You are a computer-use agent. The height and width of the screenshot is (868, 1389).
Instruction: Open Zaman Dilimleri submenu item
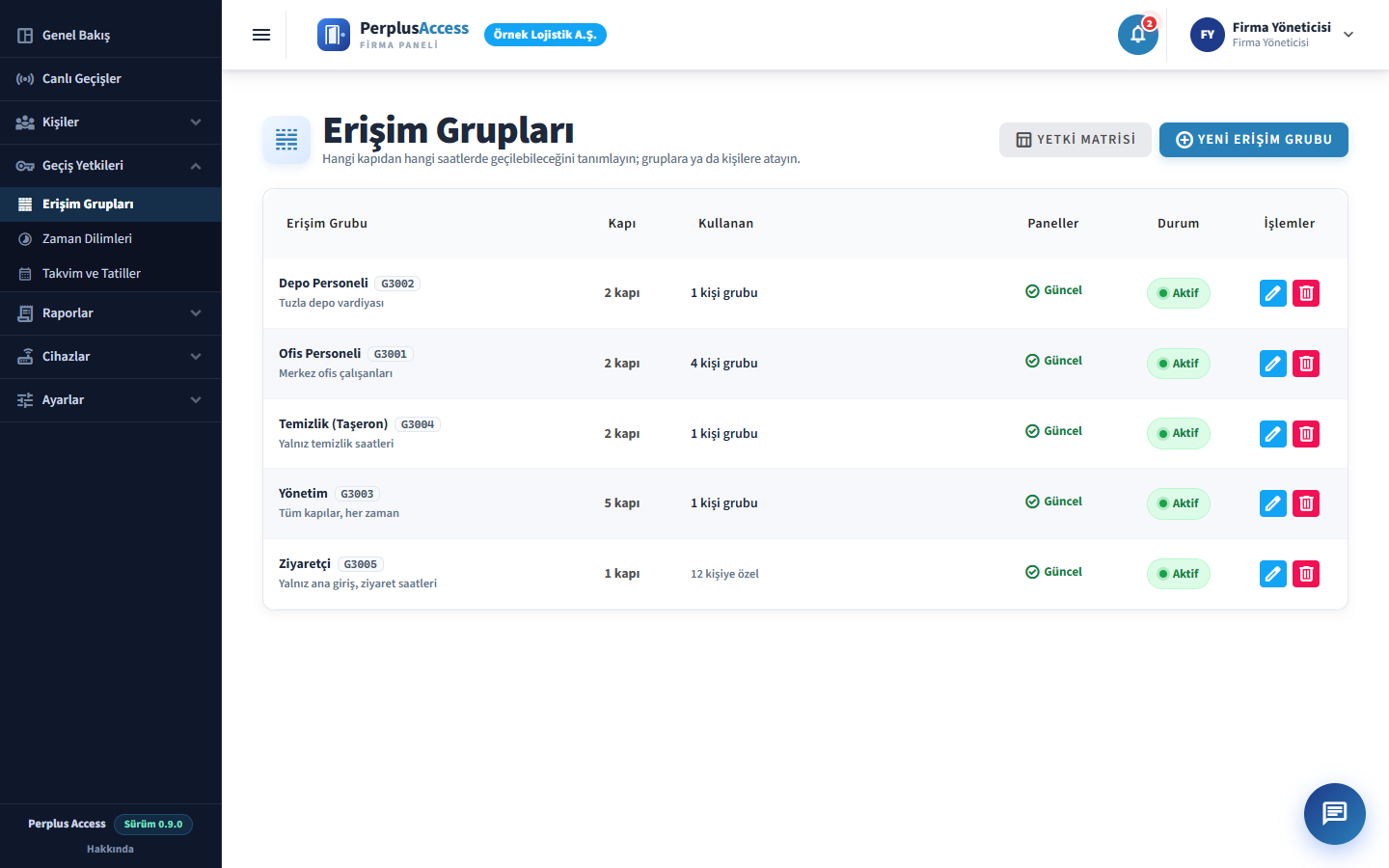tap(111, 239)
